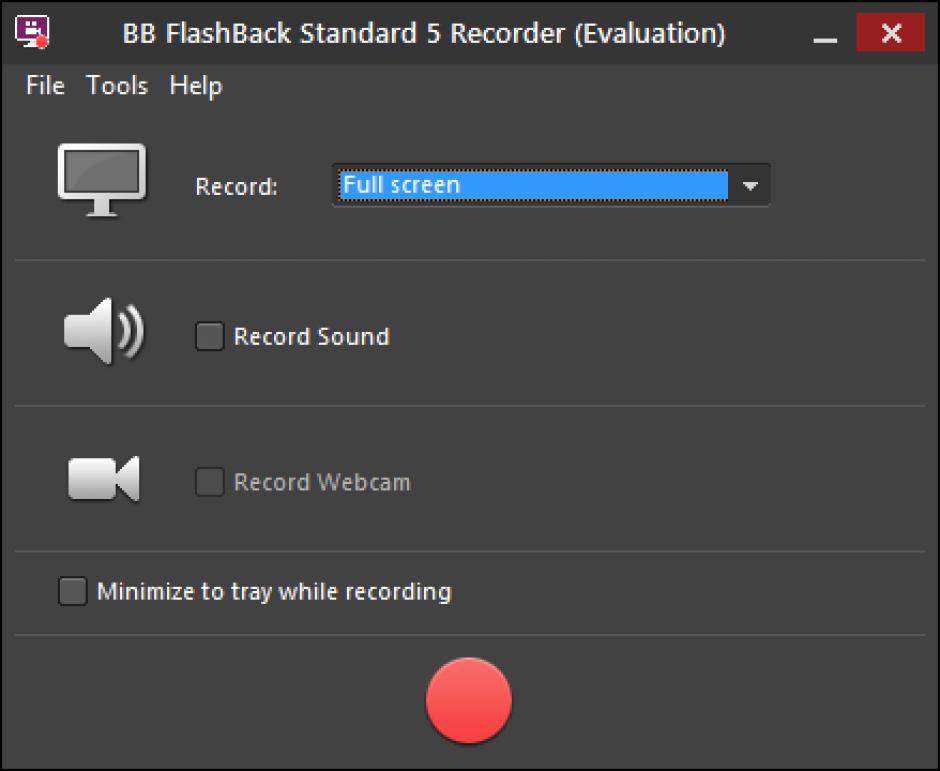Open the Help menu
The image size is (940, 771).
[195, 86]
